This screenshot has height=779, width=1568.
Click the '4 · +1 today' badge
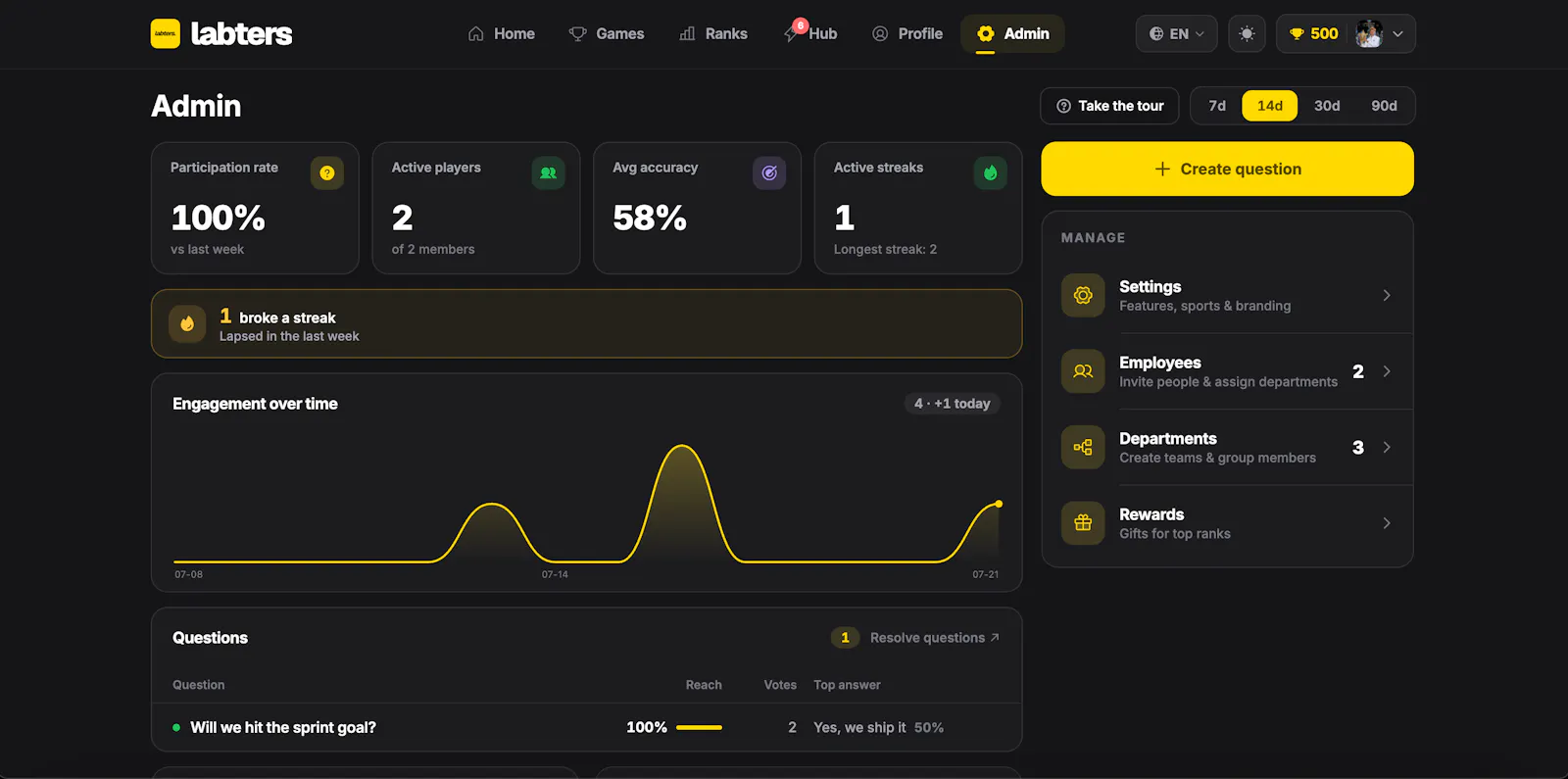953,404
